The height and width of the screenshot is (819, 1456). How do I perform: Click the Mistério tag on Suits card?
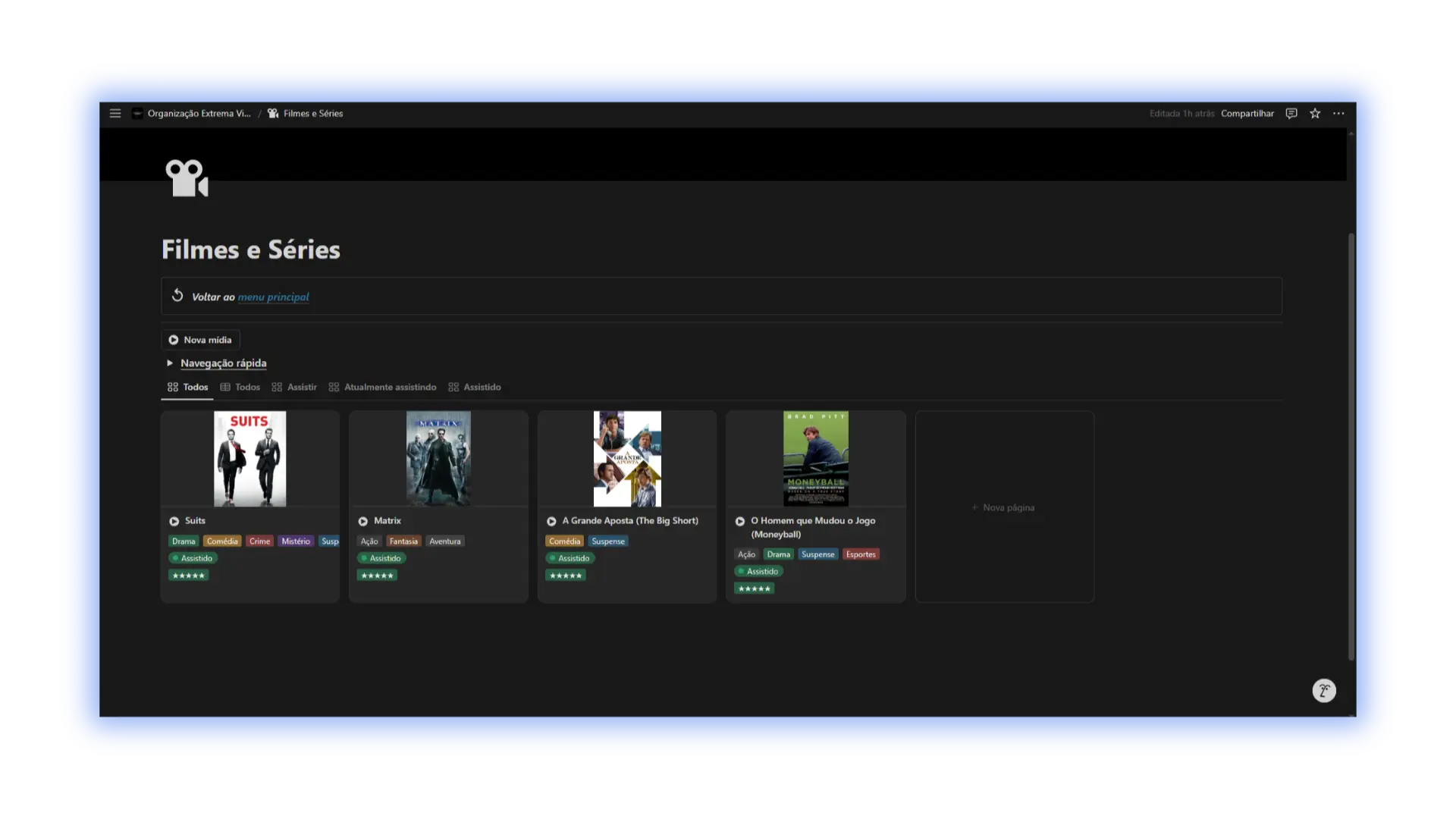click(296, 541)
